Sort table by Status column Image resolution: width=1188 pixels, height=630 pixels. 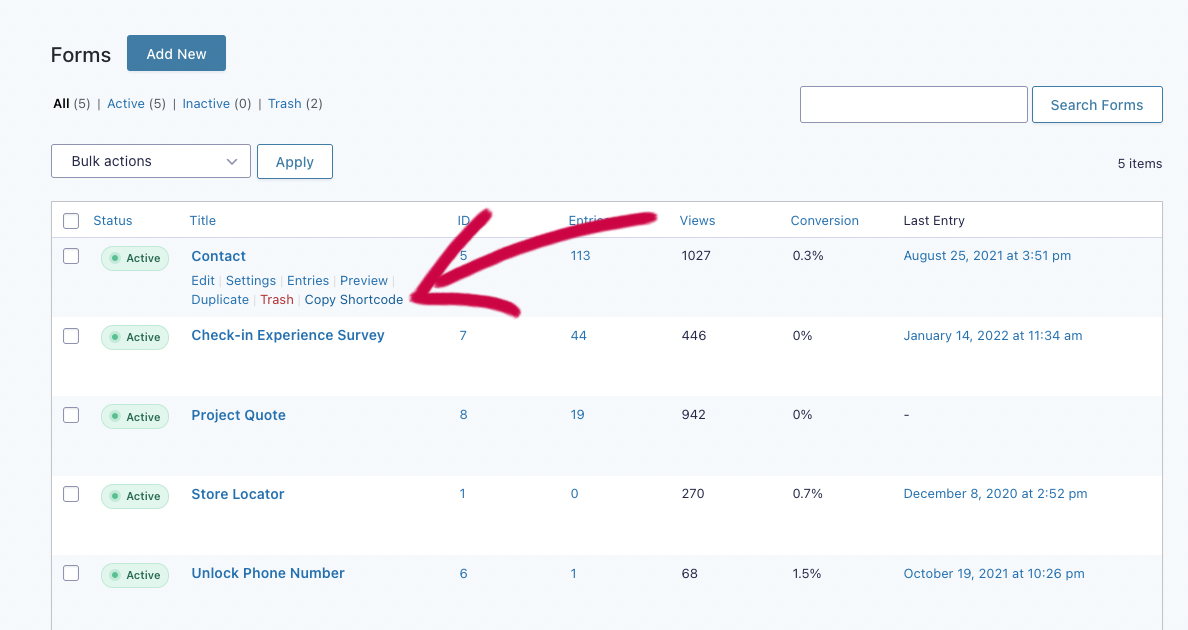(113, 220)
